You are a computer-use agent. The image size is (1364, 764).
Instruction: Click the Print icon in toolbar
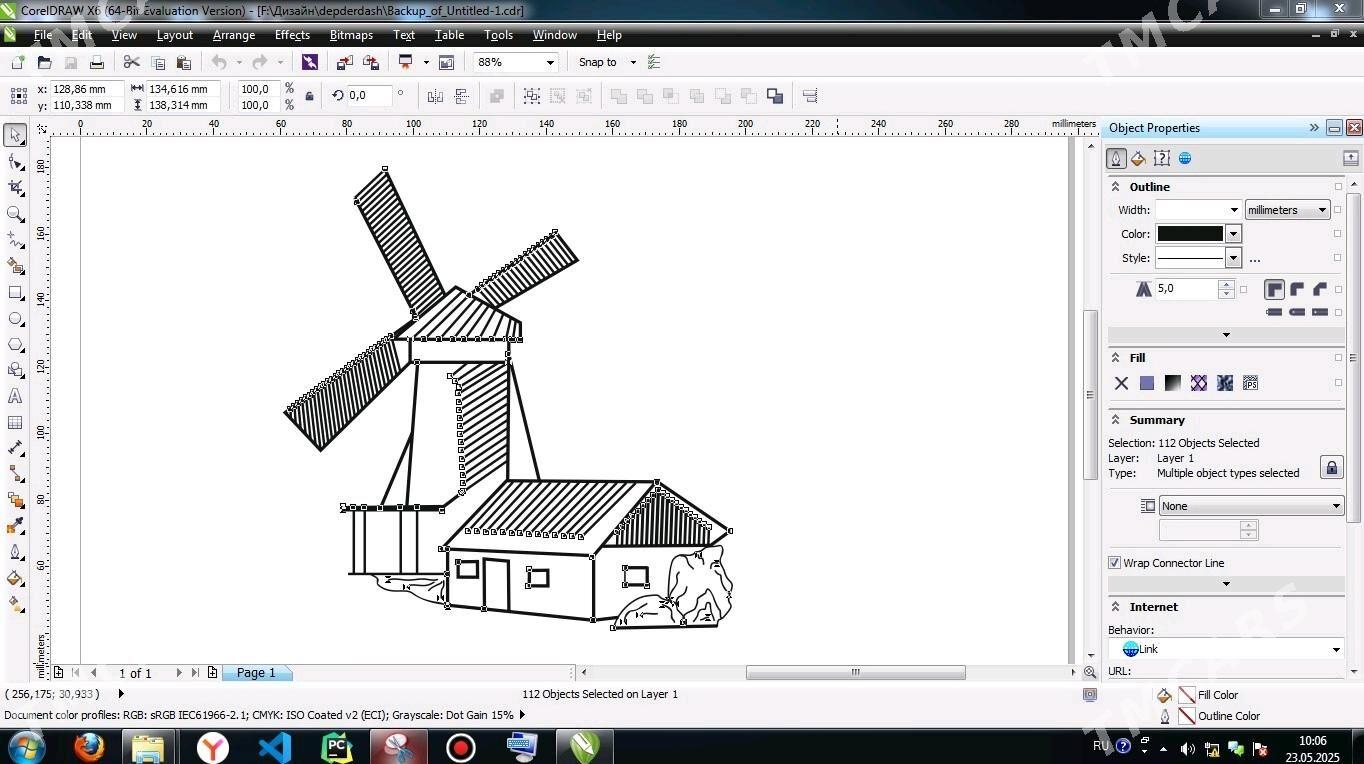[97, 62]
